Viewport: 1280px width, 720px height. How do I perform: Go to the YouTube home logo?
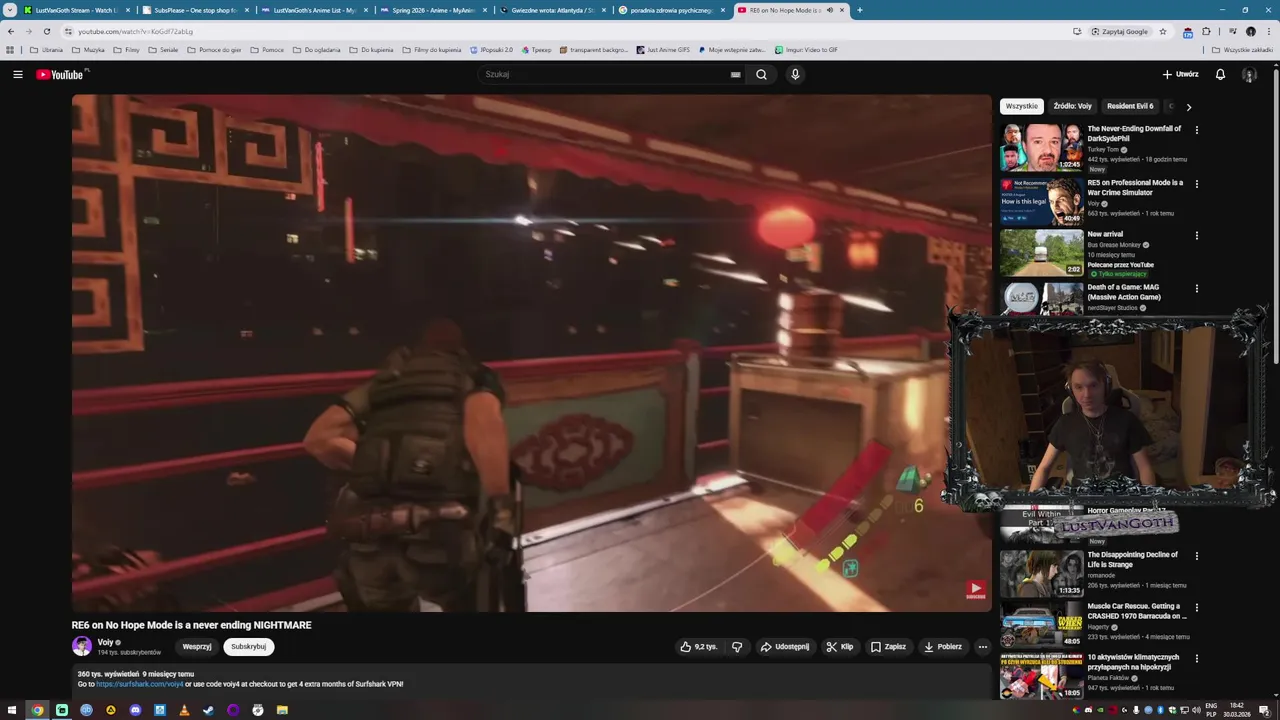pos(62,74)
